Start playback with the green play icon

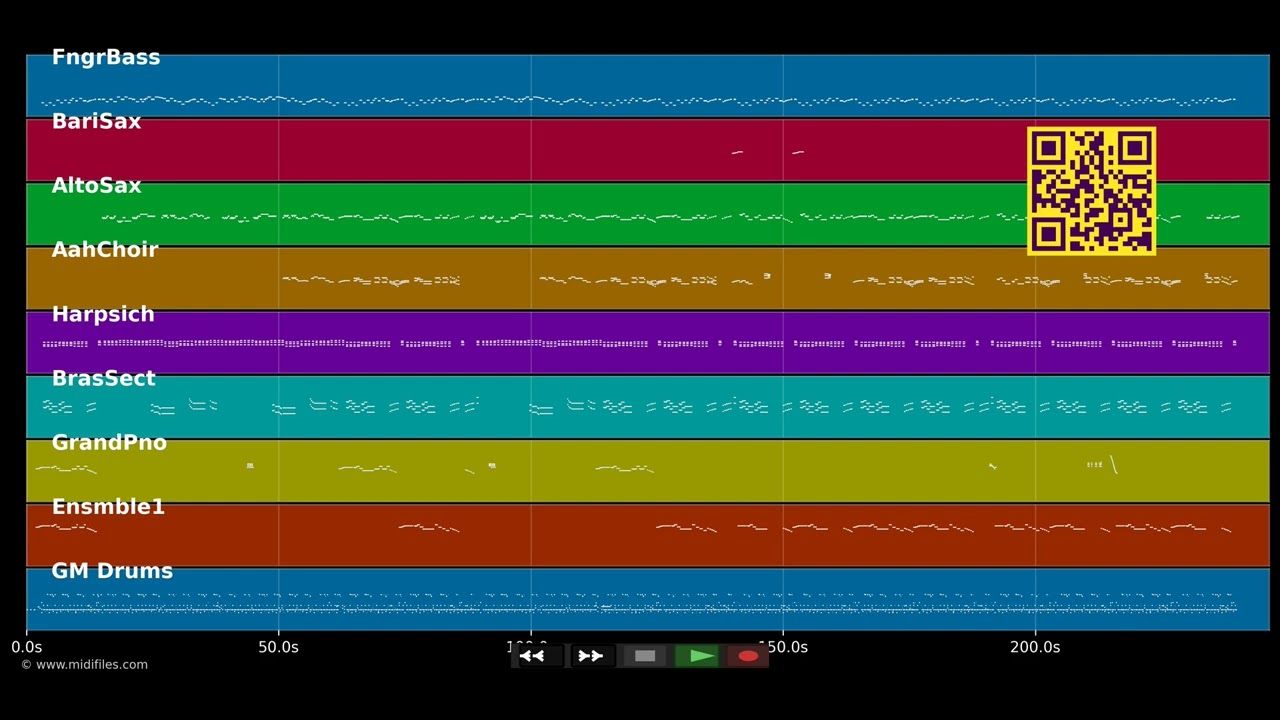(x=702, y=656)
